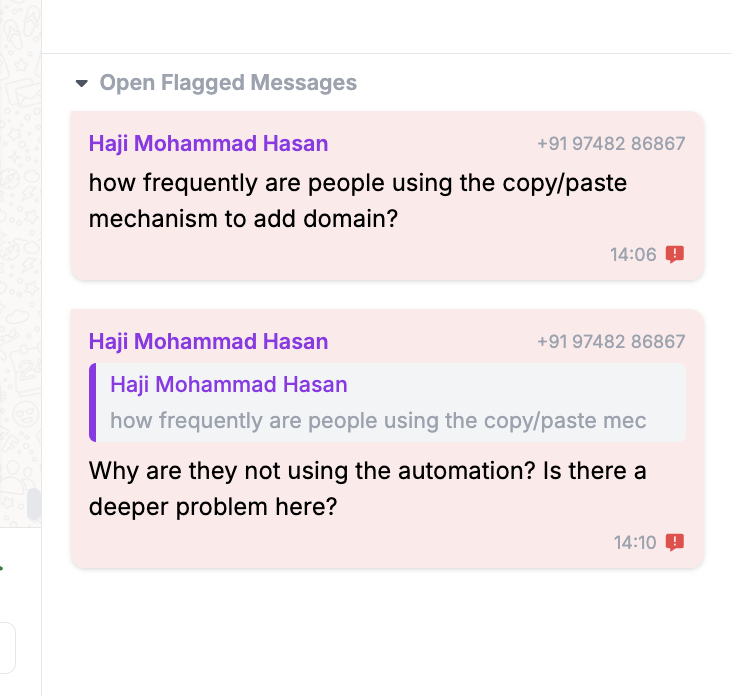Open sender name on first flagged message
Viewport: 732px width, 696px height.
[208, 143]
